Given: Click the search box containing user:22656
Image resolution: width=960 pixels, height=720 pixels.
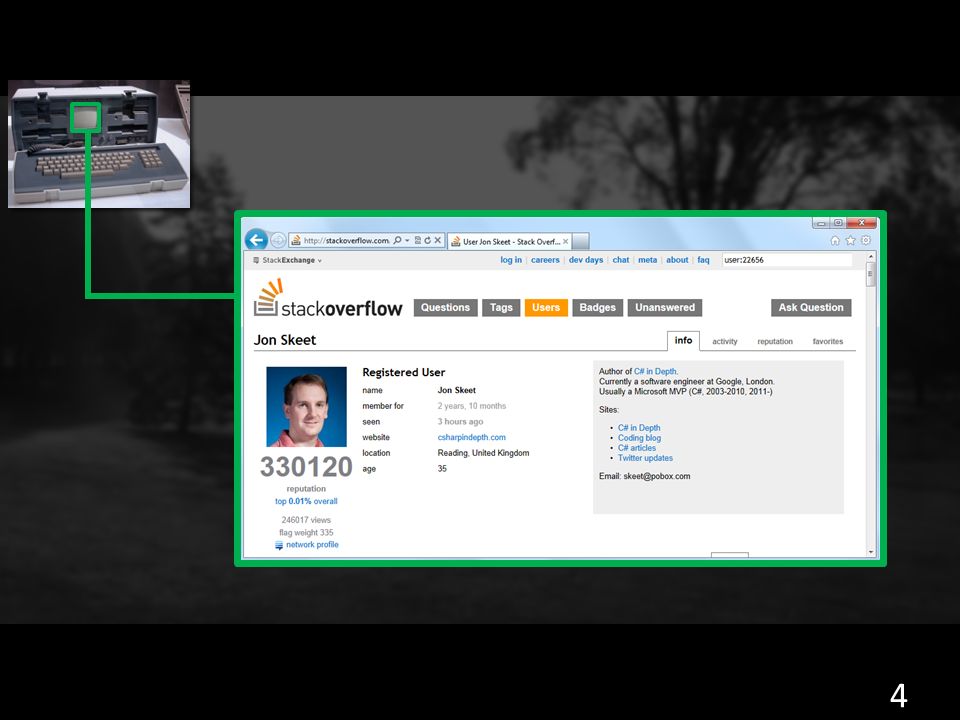Looking at the screenshot, I should (787, 260).
